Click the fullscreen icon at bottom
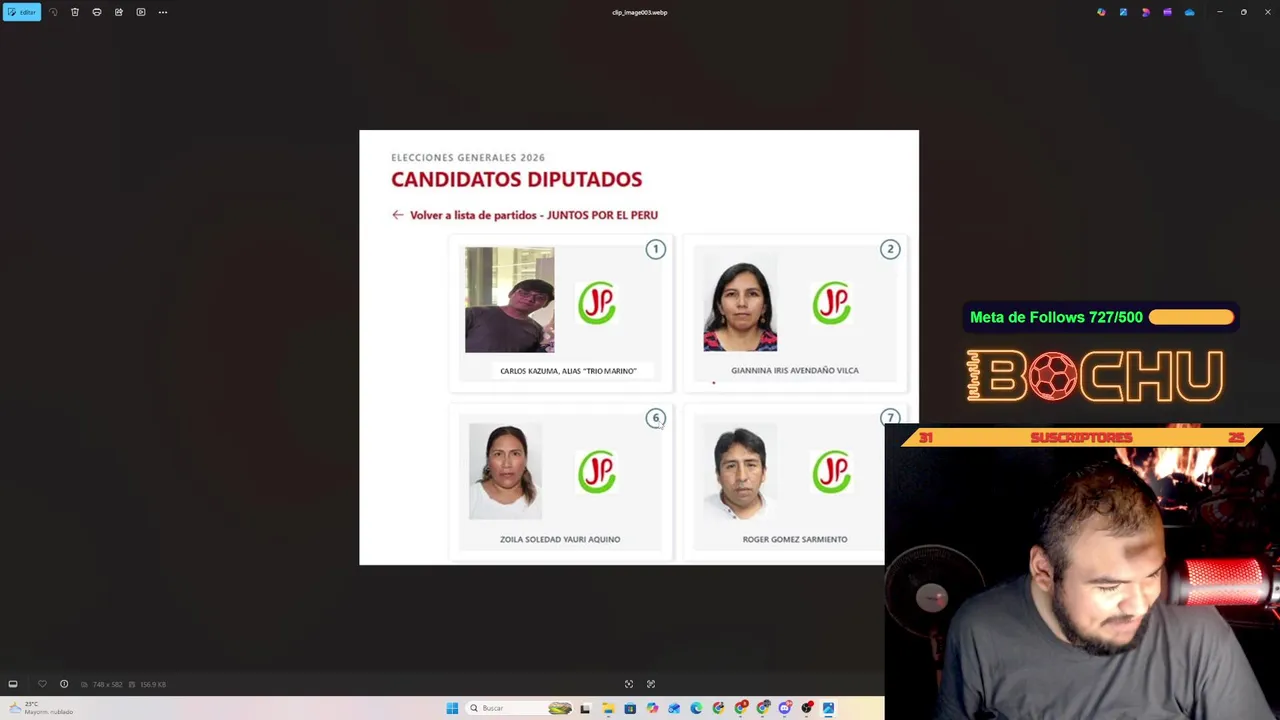Image resolution: width=1280 pixels, height=720 pixels. point(651,684)
